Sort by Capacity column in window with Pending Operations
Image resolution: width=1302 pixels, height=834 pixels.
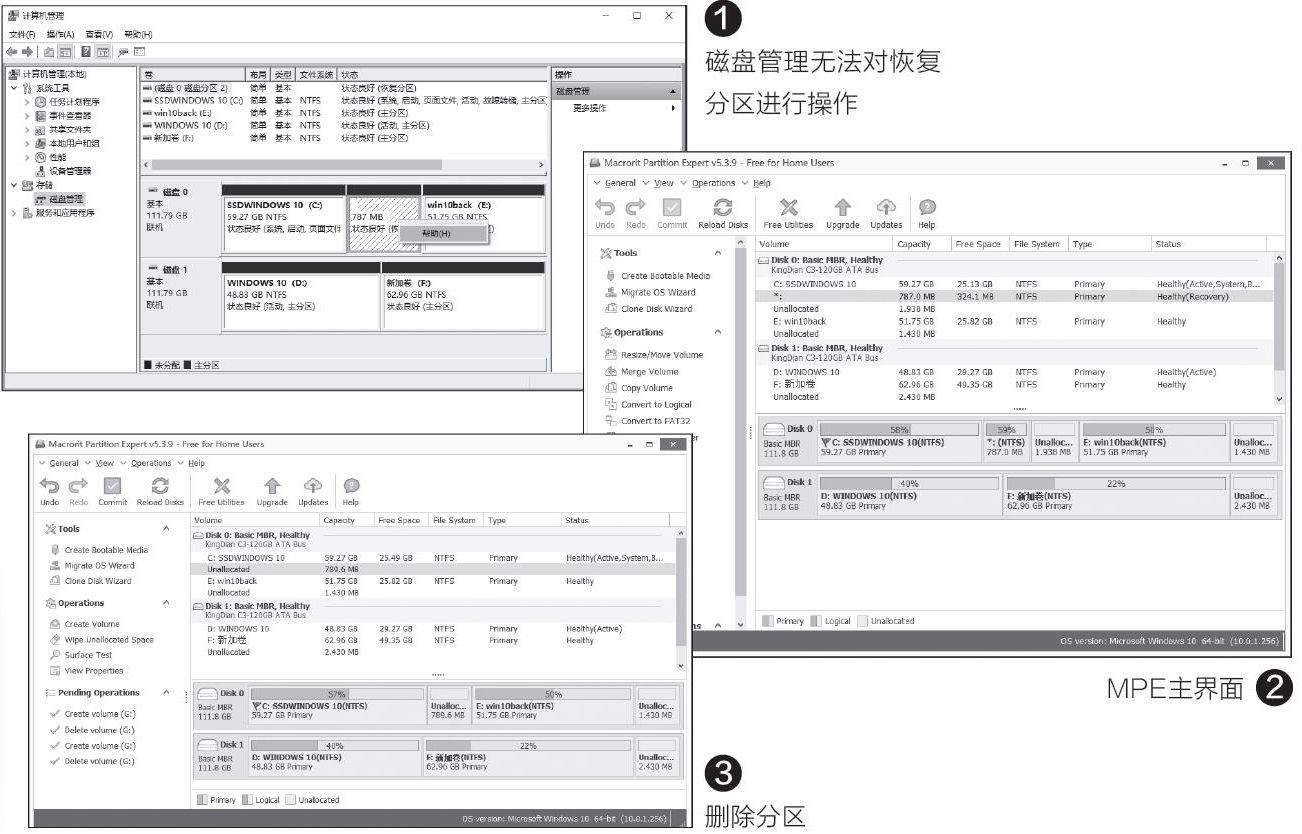click(x=347, y=520)
